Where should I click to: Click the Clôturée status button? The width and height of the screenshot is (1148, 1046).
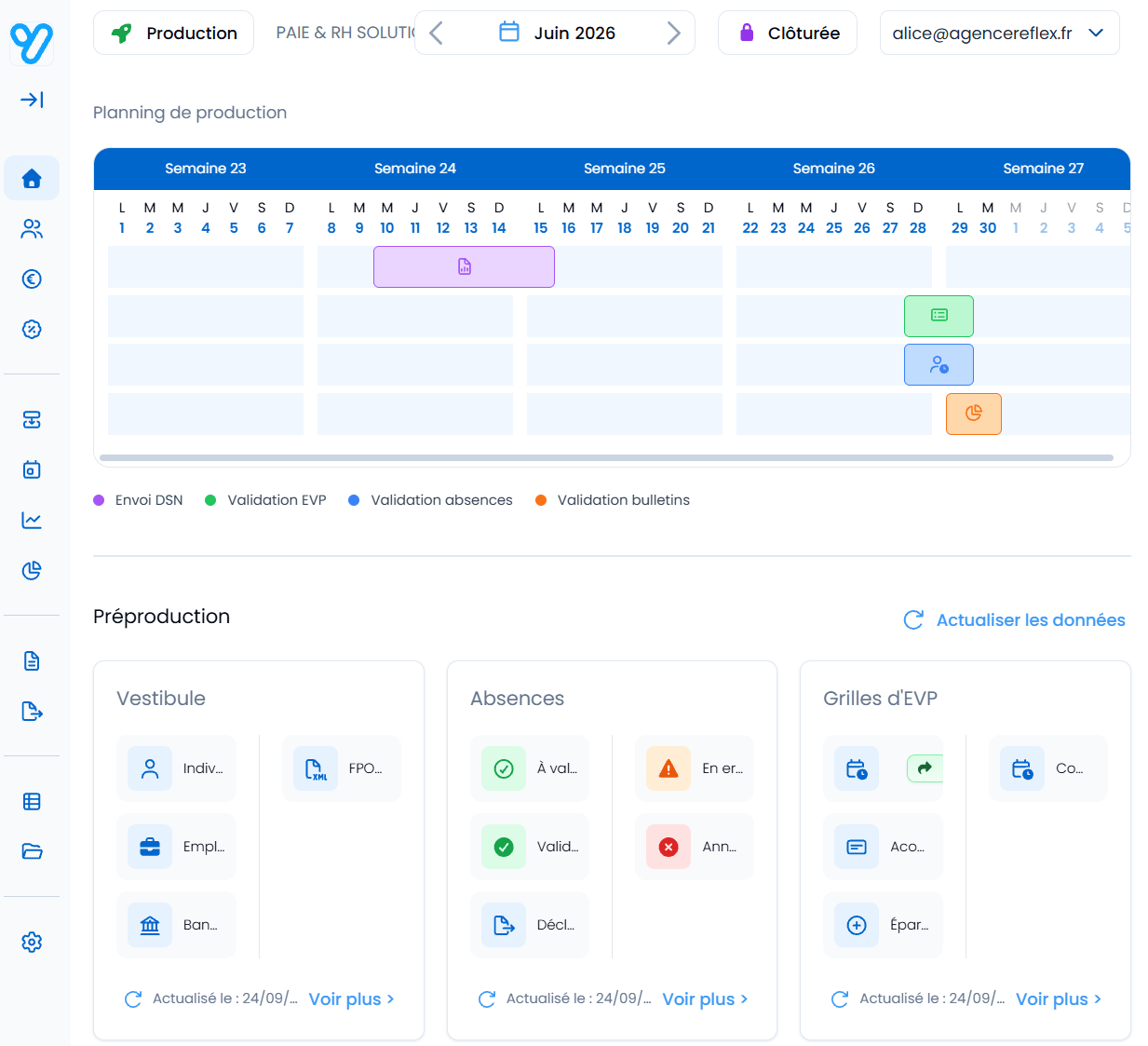click(x=788, y=34)
